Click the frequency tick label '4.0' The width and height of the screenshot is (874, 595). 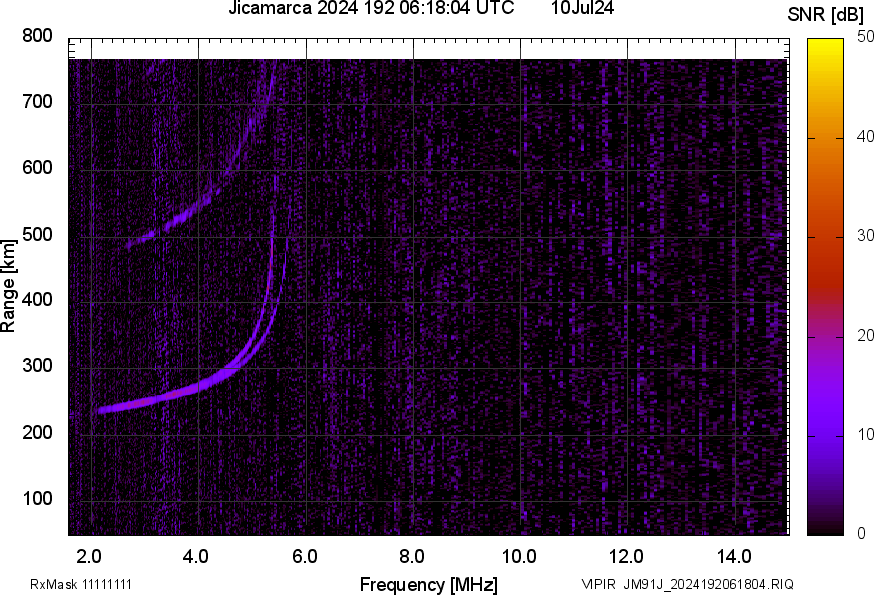[196, 556]
